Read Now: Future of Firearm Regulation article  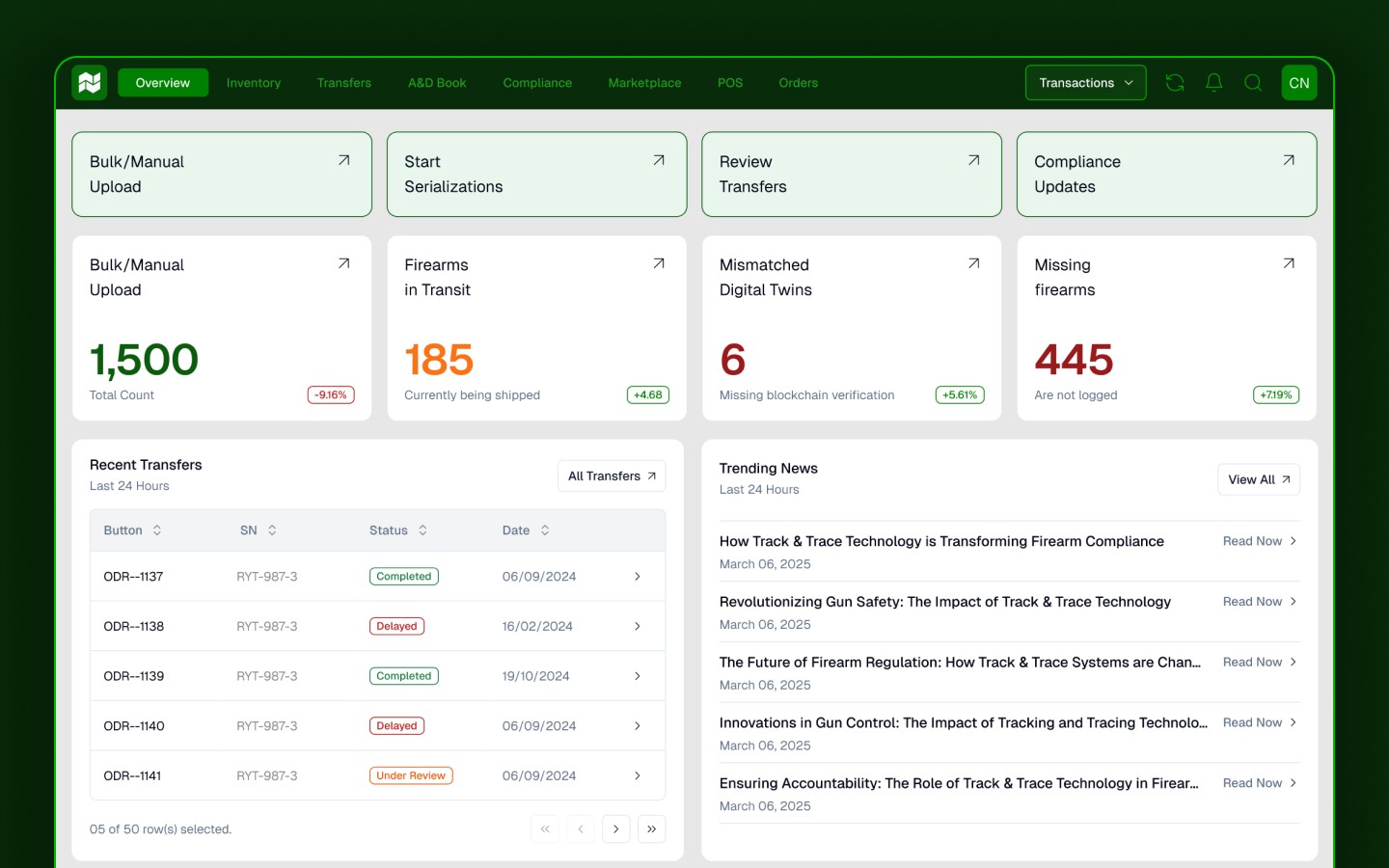1260,663
